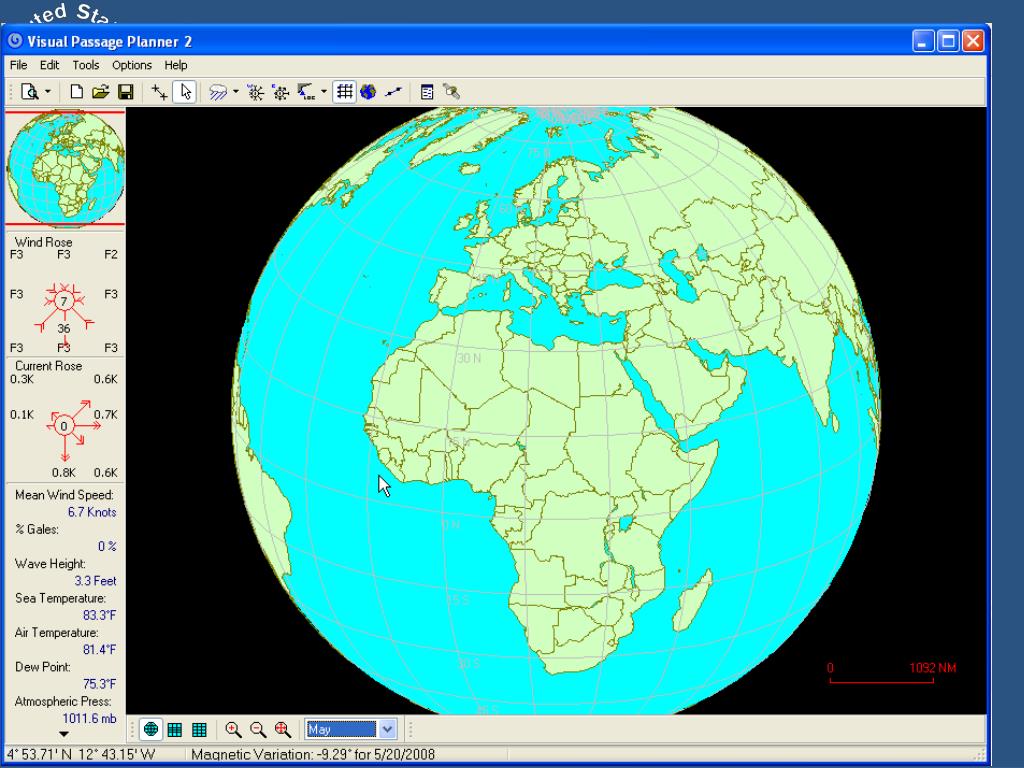Click the grey tool icon ending the top toolbar
1024x768 pixels.
pyautogui.click(x=451, y=92)
